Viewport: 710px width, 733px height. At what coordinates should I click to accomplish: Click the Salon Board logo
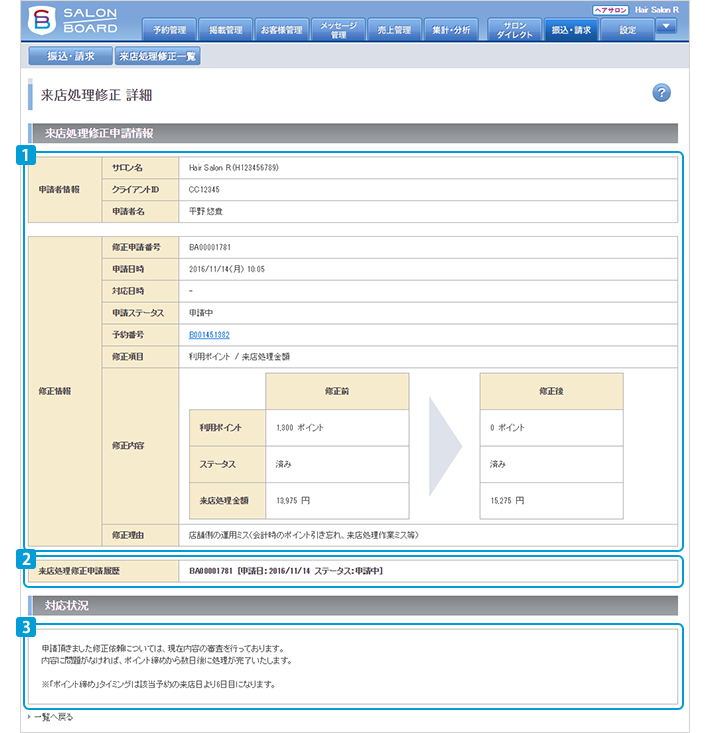tap(73, 20)
